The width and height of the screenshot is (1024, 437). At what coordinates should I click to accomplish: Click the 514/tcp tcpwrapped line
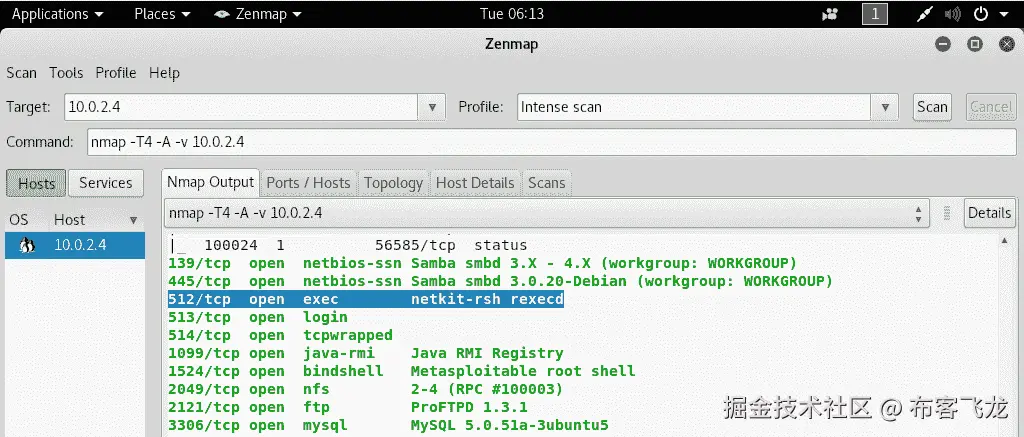pos(280,335)
